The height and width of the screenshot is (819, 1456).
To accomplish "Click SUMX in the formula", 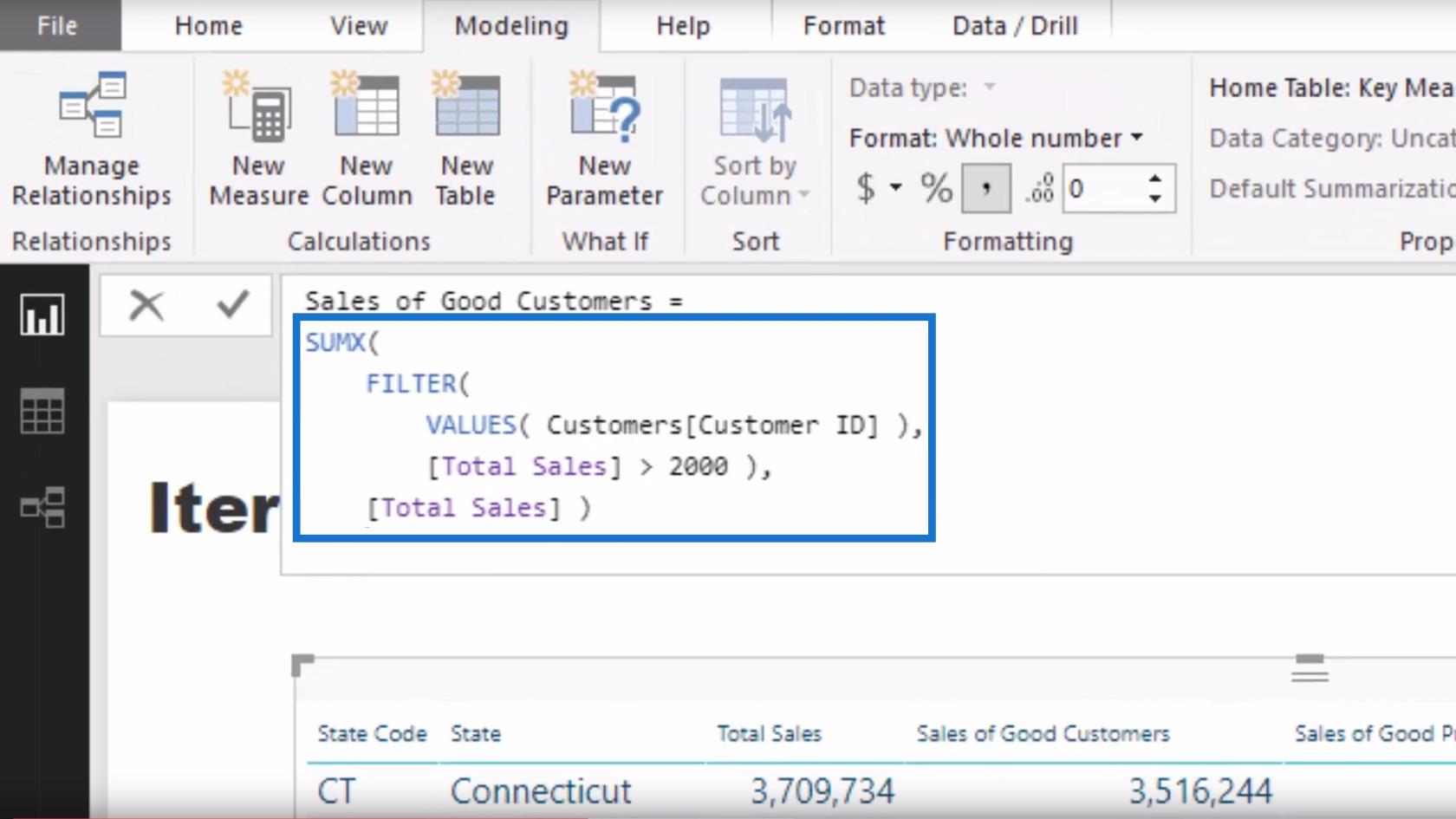I will (335, 342).
